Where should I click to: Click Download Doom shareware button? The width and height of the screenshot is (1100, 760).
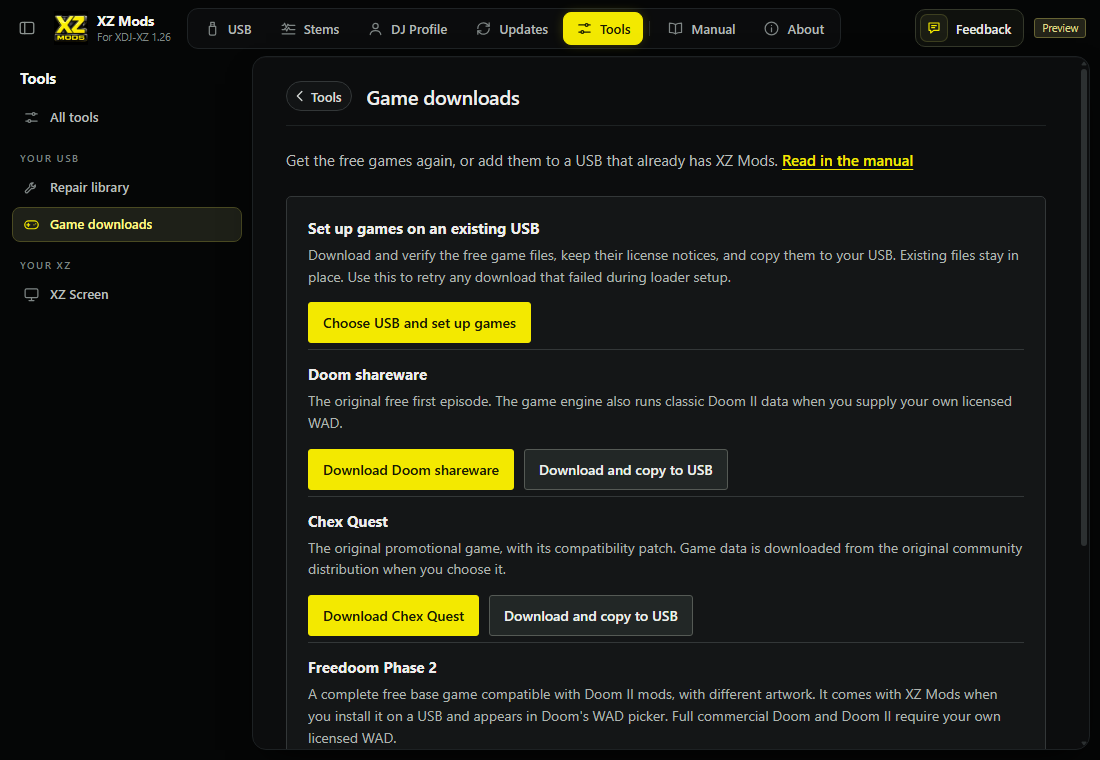[411, 469]
